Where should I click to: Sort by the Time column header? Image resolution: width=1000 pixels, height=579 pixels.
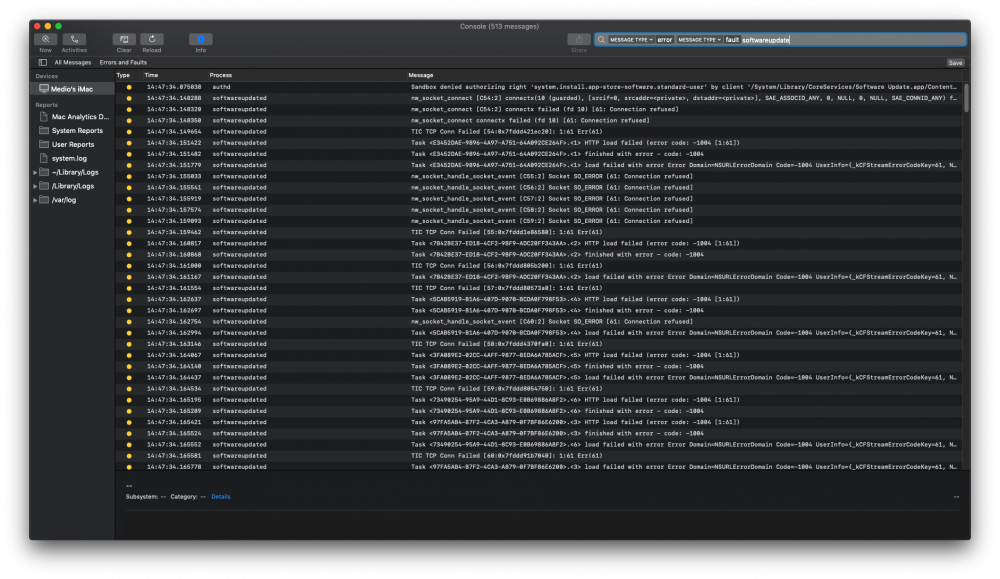(151, 75)
